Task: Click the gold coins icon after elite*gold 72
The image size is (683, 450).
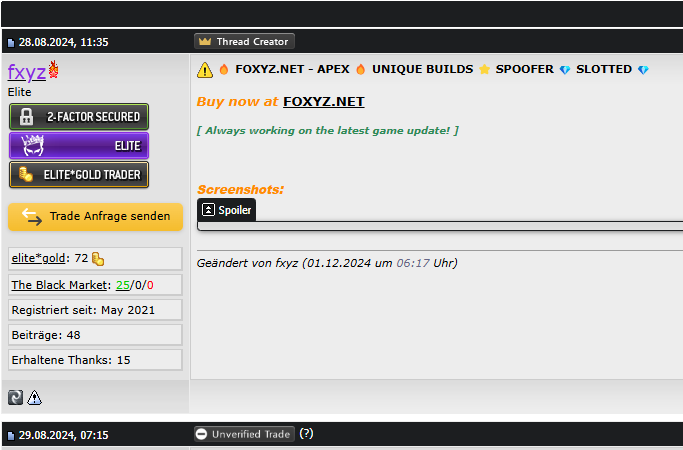Action: tap(98, 259)
